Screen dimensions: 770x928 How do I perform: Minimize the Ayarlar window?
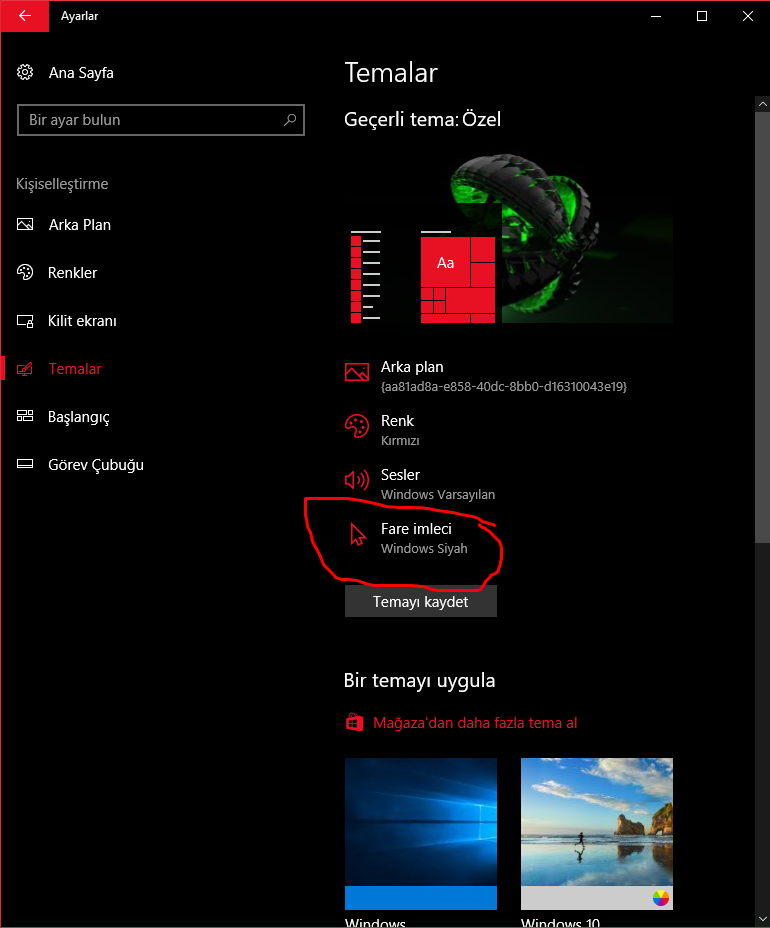(x=656, y=16)
